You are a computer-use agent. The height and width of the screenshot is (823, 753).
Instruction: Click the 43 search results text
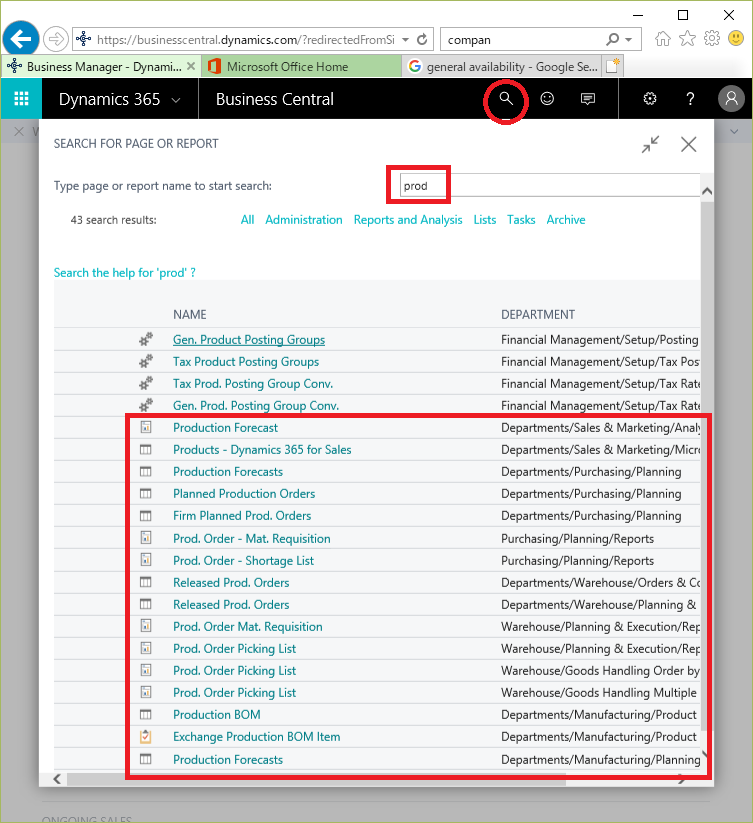[113, 220]
